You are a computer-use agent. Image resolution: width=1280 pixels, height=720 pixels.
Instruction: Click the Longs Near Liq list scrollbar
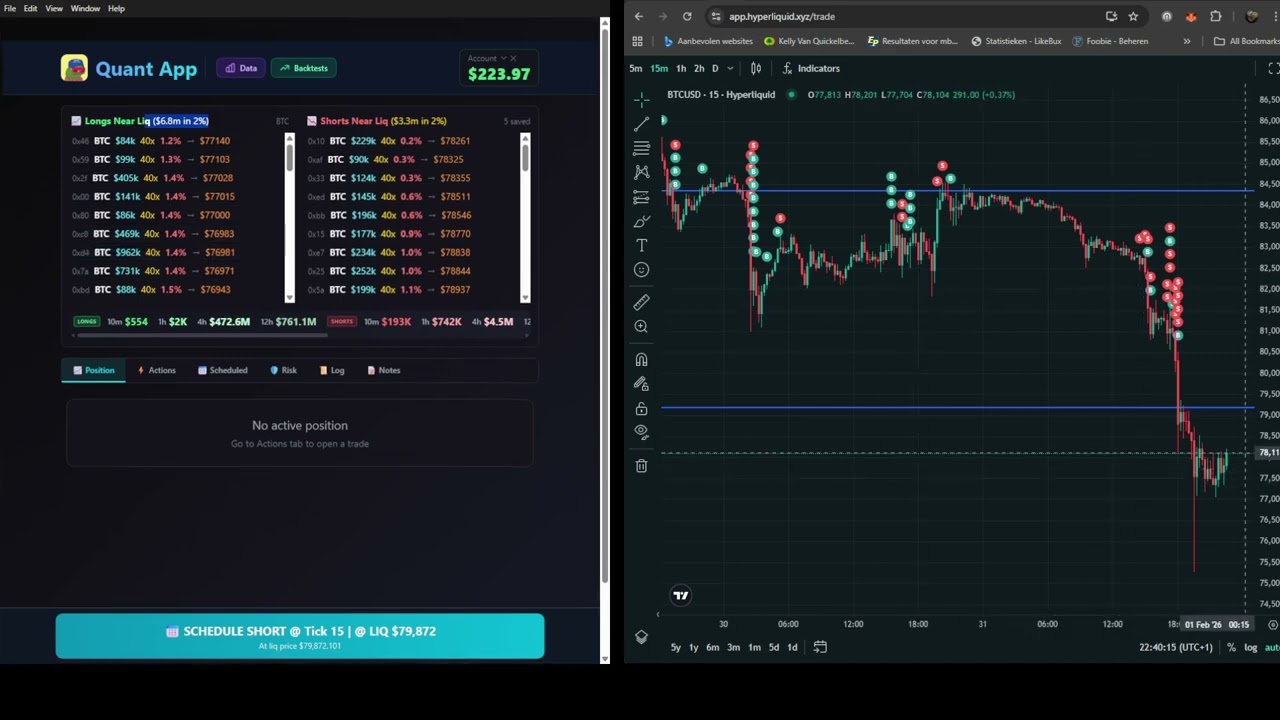(x=290, y=158)
